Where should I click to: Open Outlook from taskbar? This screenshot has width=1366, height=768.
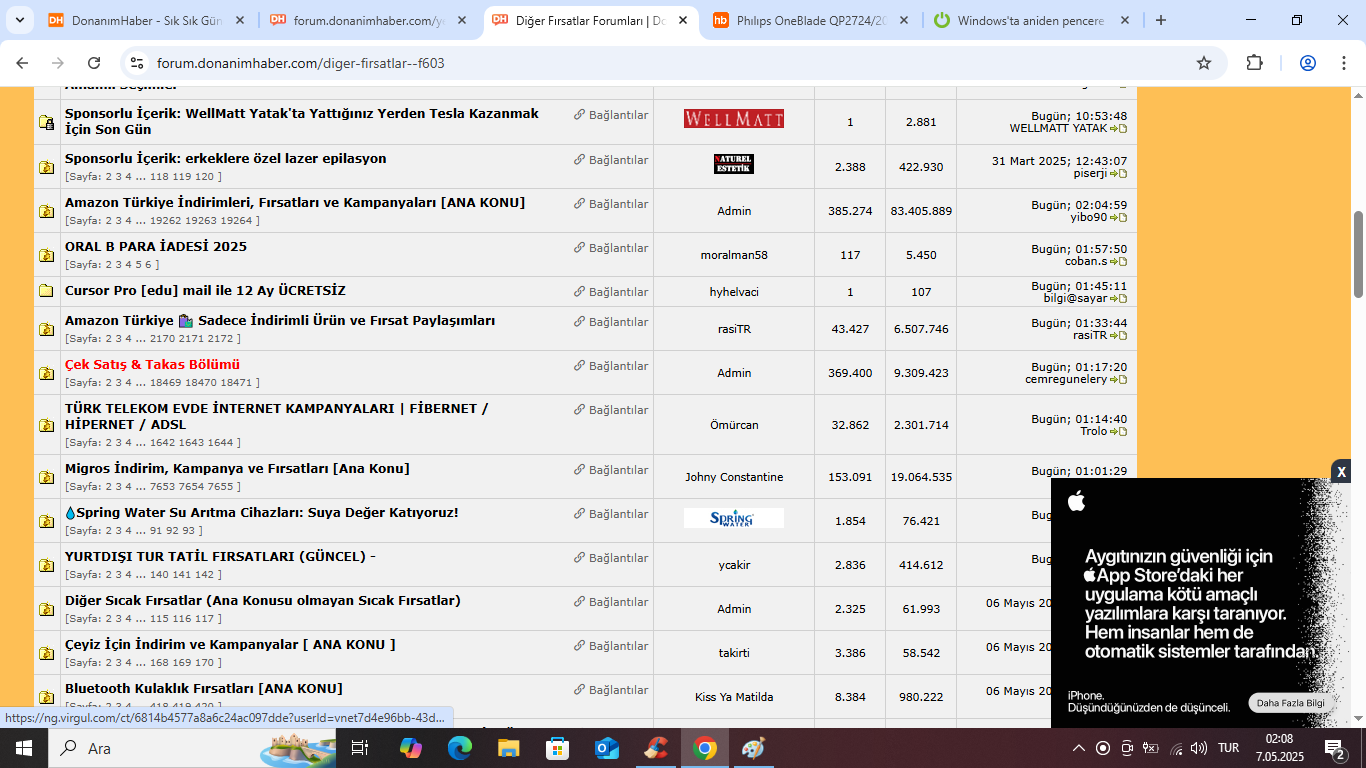607,748
